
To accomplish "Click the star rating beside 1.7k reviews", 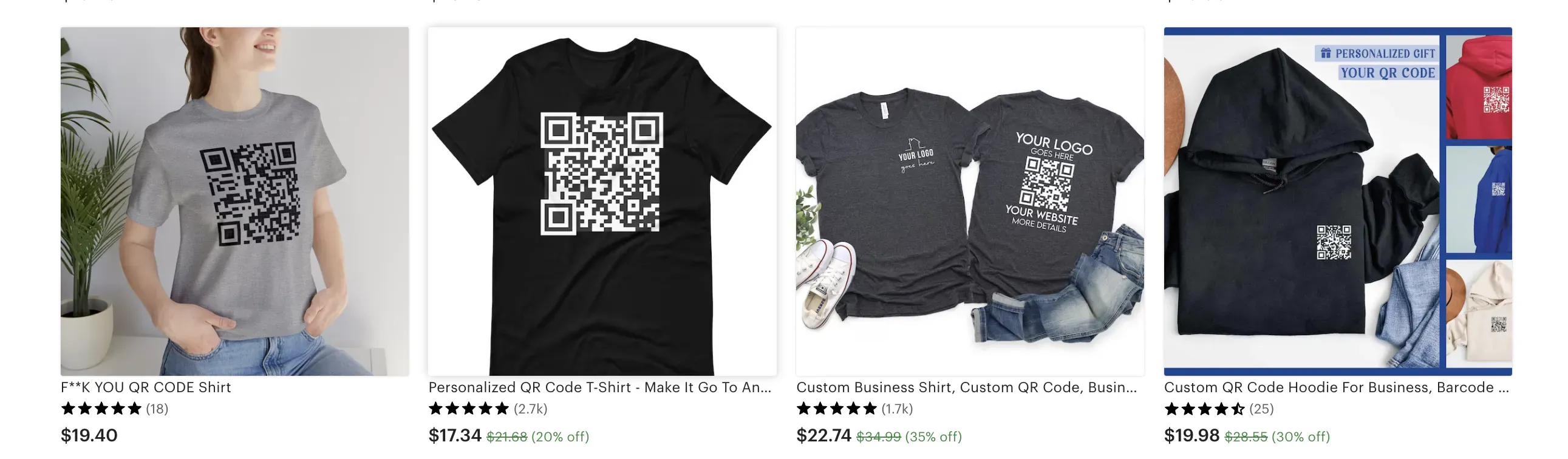I will (x=836, y=409).
